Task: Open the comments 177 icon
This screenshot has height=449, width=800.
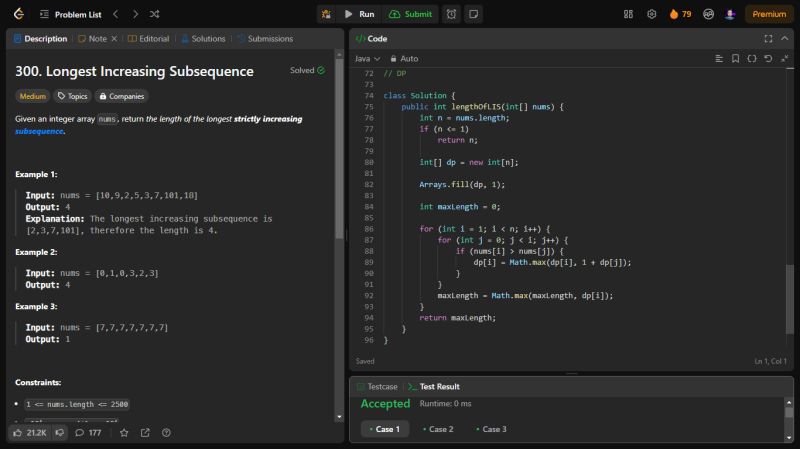Action: (88, 433)
